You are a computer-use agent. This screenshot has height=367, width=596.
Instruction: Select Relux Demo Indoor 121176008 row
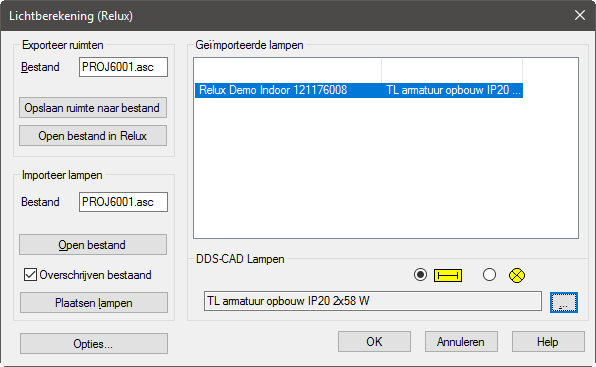click(359, 90)
